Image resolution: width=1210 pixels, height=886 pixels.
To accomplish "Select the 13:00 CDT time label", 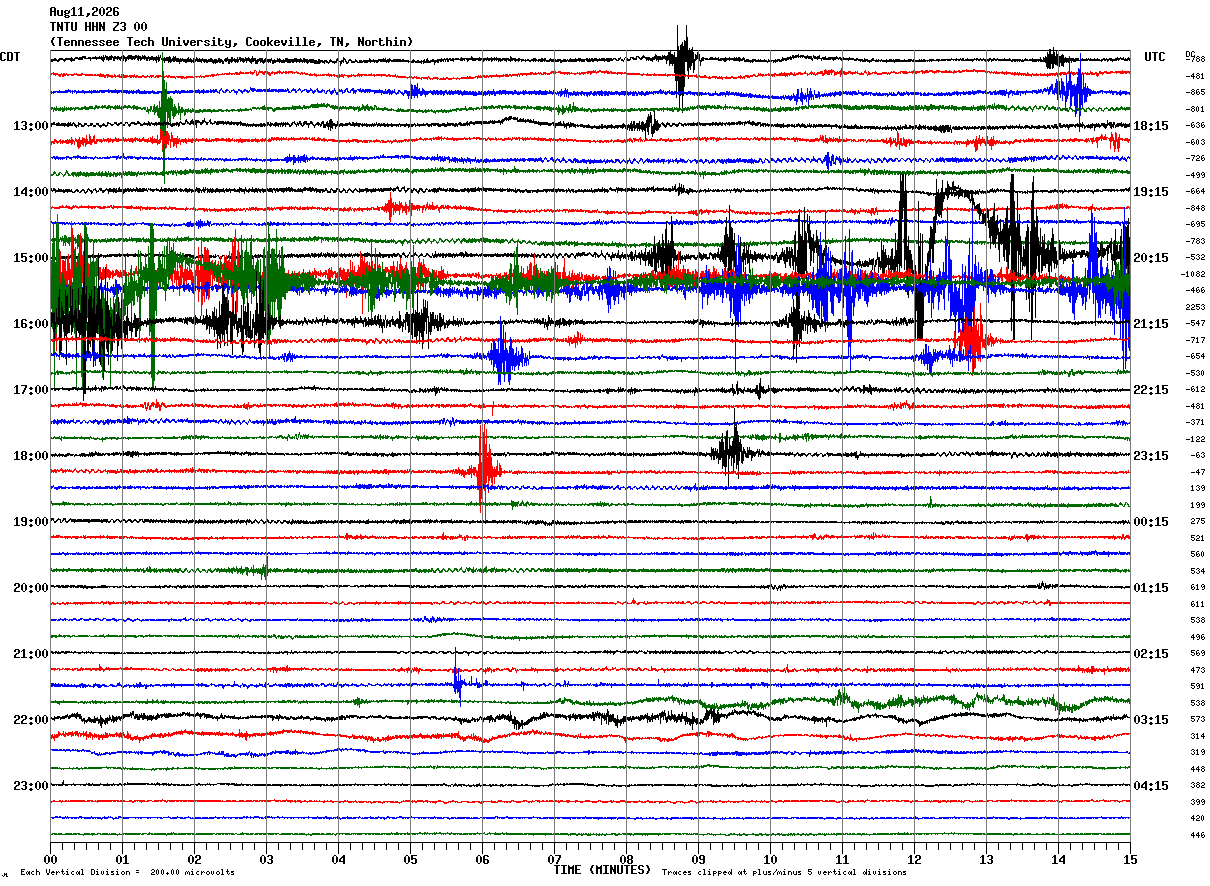I will pos(31,126).
